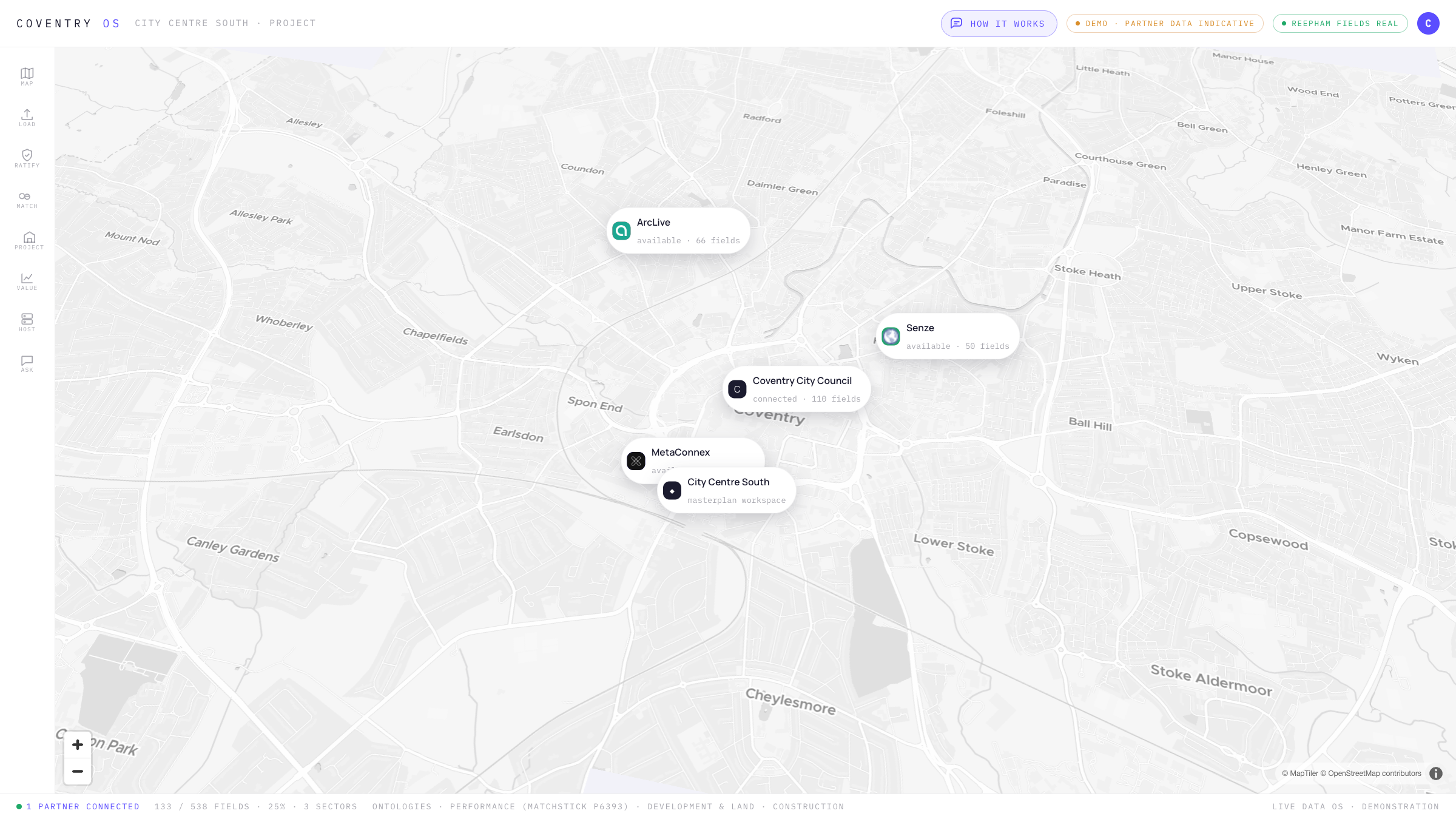Click 'Development & Land' status entry
The width and height of the screenshot is (1456, 819).
701,807
